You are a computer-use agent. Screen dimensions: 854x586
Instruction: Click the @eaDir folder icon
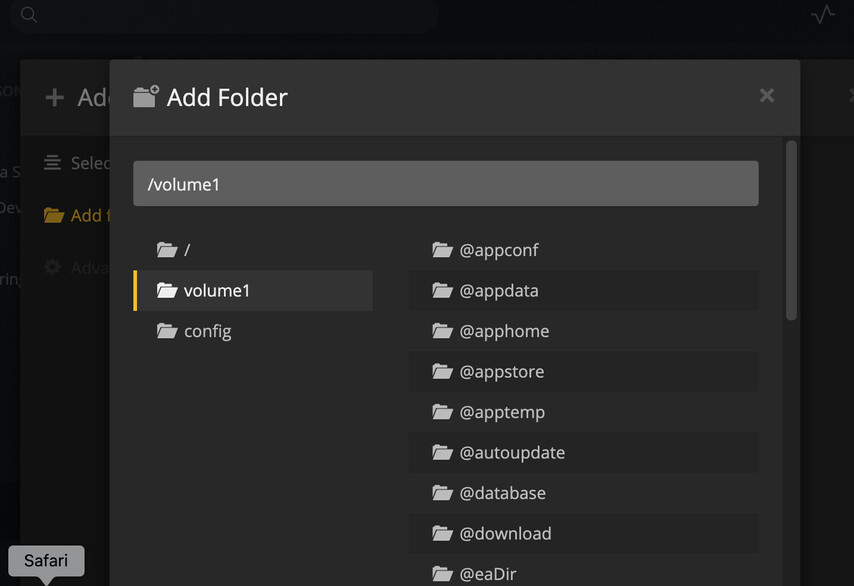point(443,574)
